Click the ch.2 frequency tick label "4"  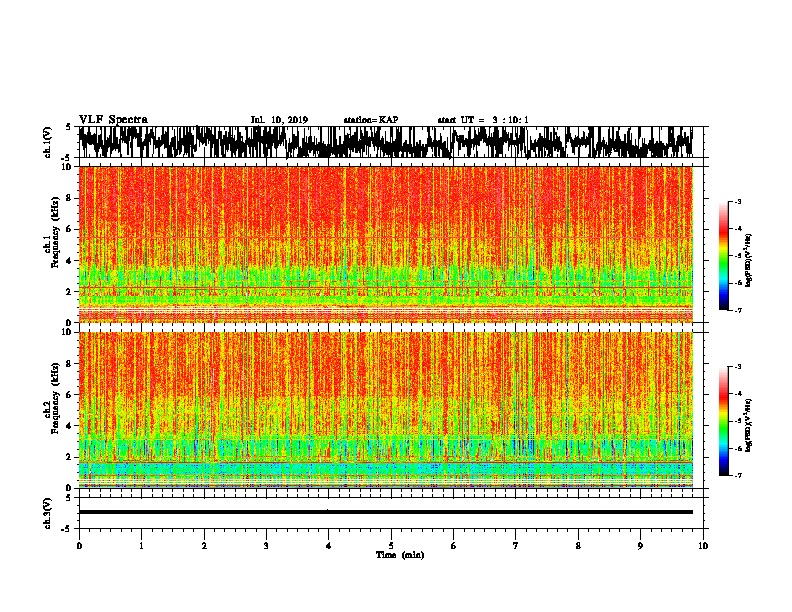click(x=69, y=426)
